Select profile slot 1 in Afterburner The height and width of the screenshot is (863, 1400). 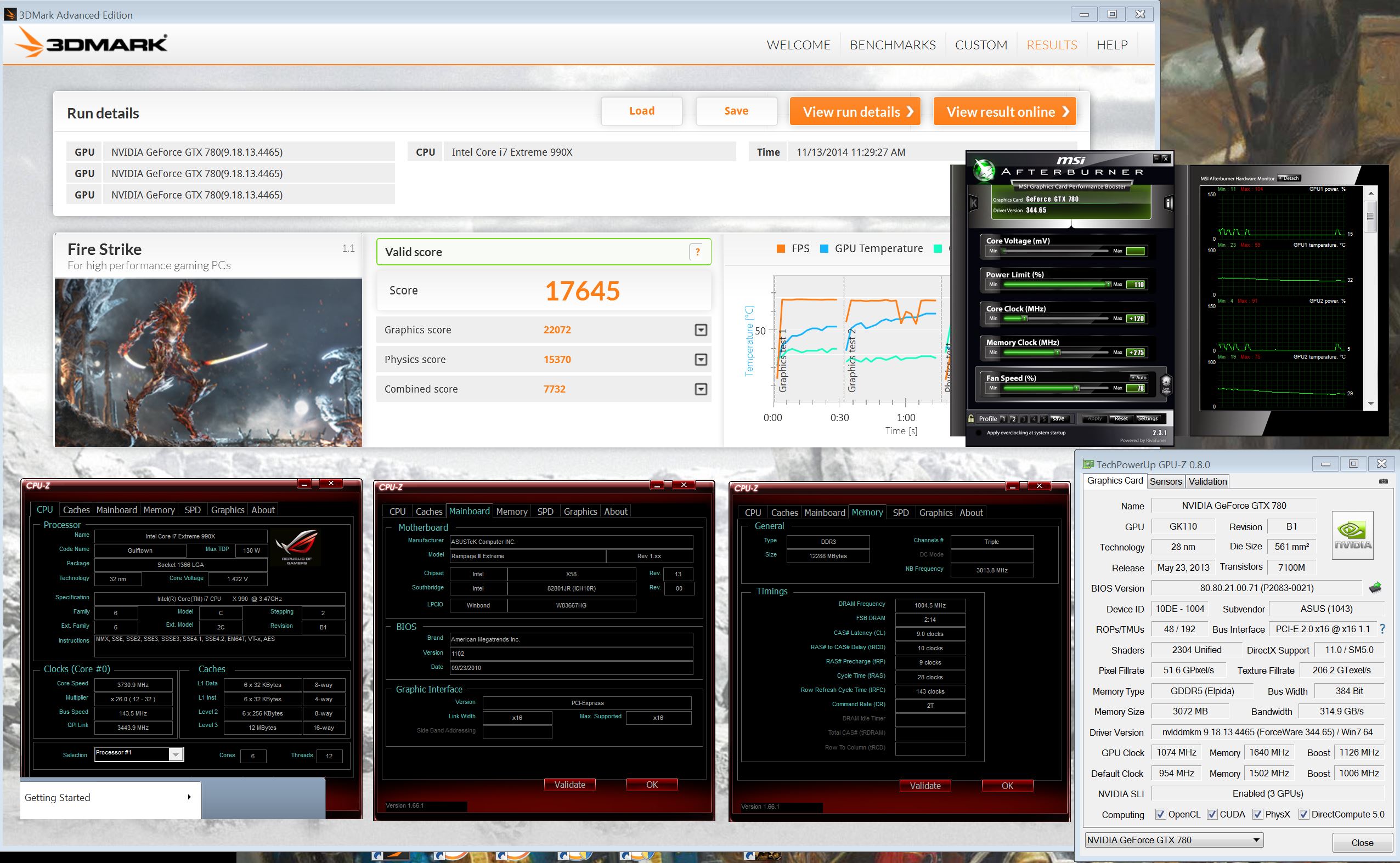pos(1003,419)
